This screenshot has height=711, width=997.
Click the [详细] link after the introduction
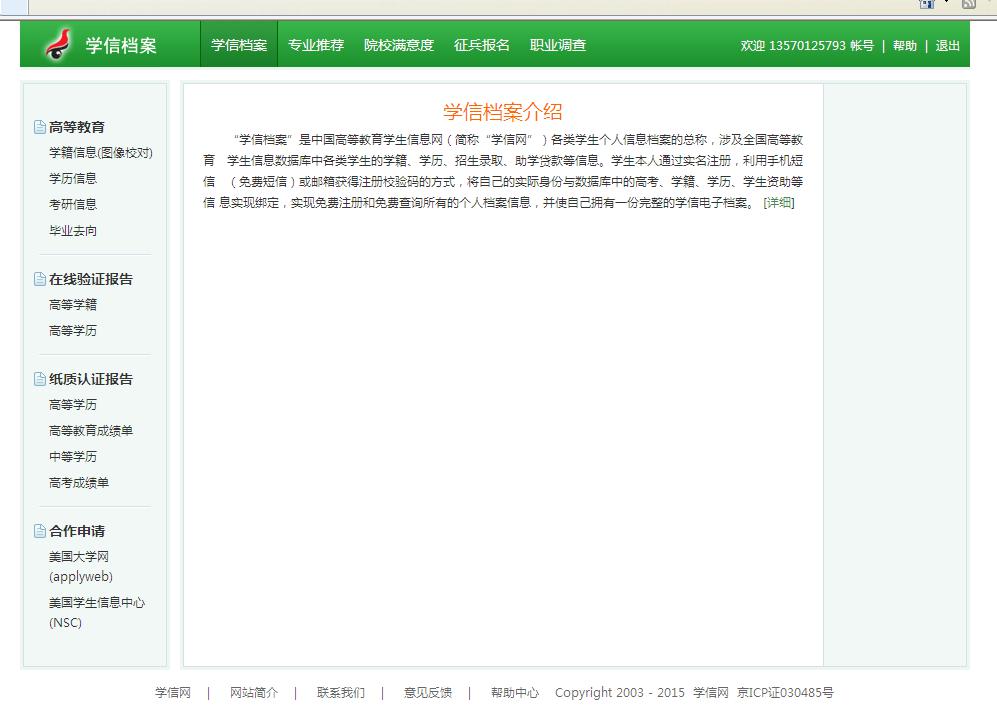[779, 203]
